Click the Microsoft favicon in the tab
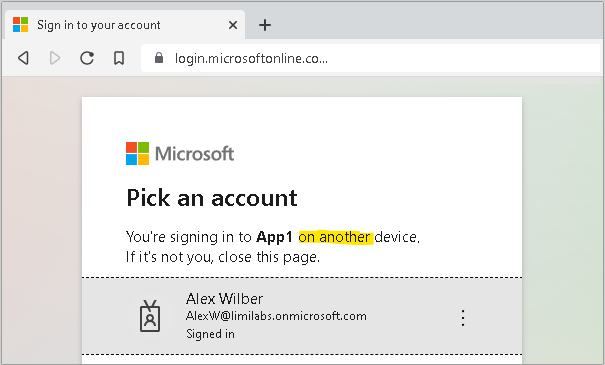The image size is (605, 365). pos(20,25)
